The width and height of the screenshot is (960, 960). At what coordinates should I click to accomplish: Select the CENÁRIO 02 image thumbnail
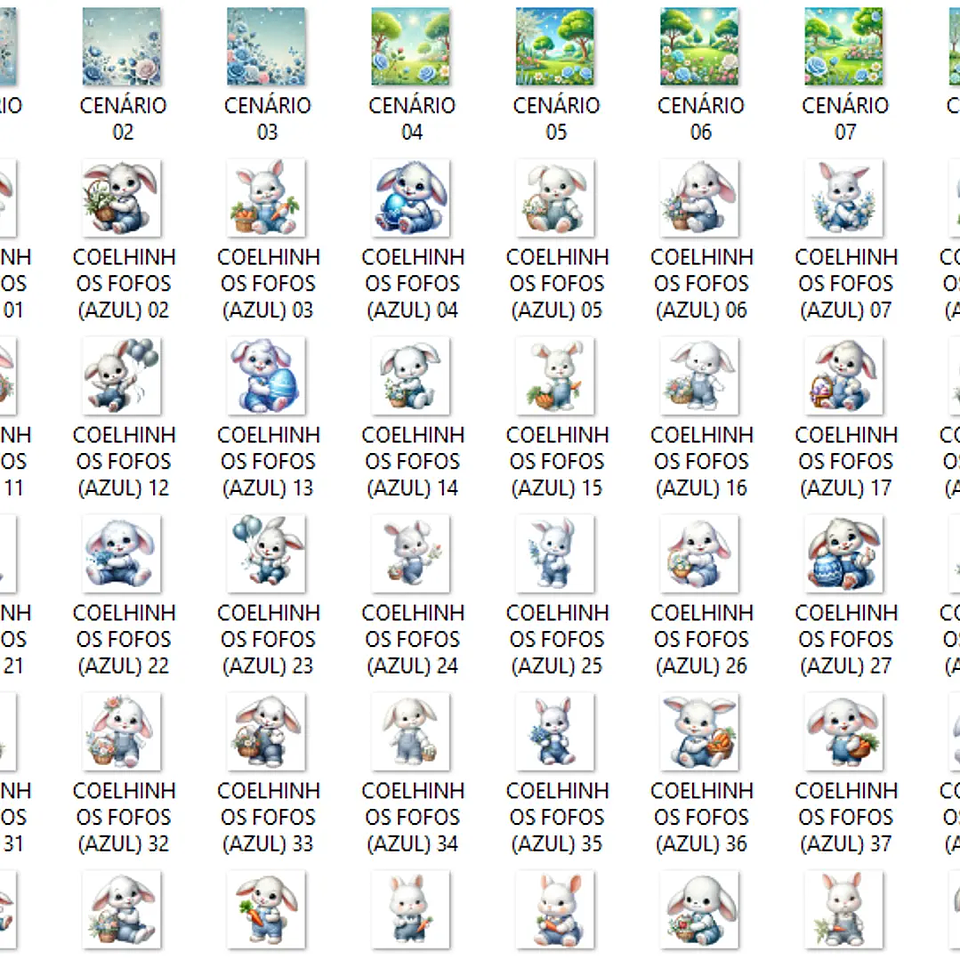click(x=122, y=47)
